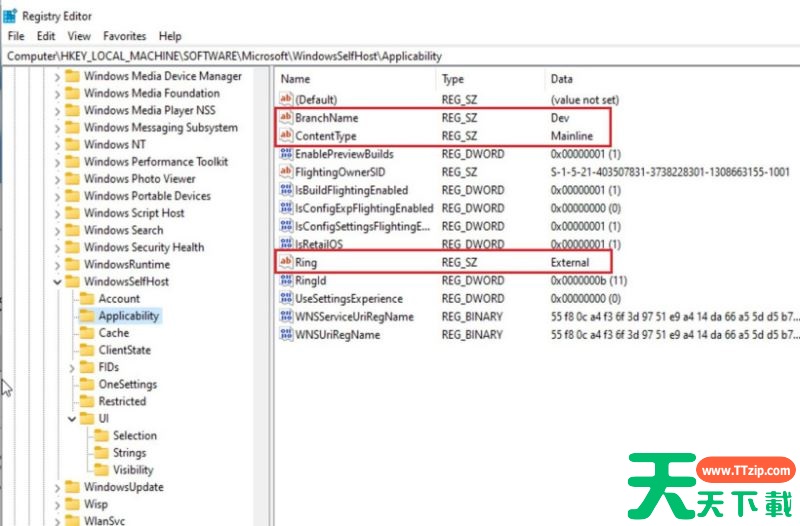The height and width of the screenshot is (526, 800).
Task: Click the Restricted folder icon
Action: coord(87,401)
